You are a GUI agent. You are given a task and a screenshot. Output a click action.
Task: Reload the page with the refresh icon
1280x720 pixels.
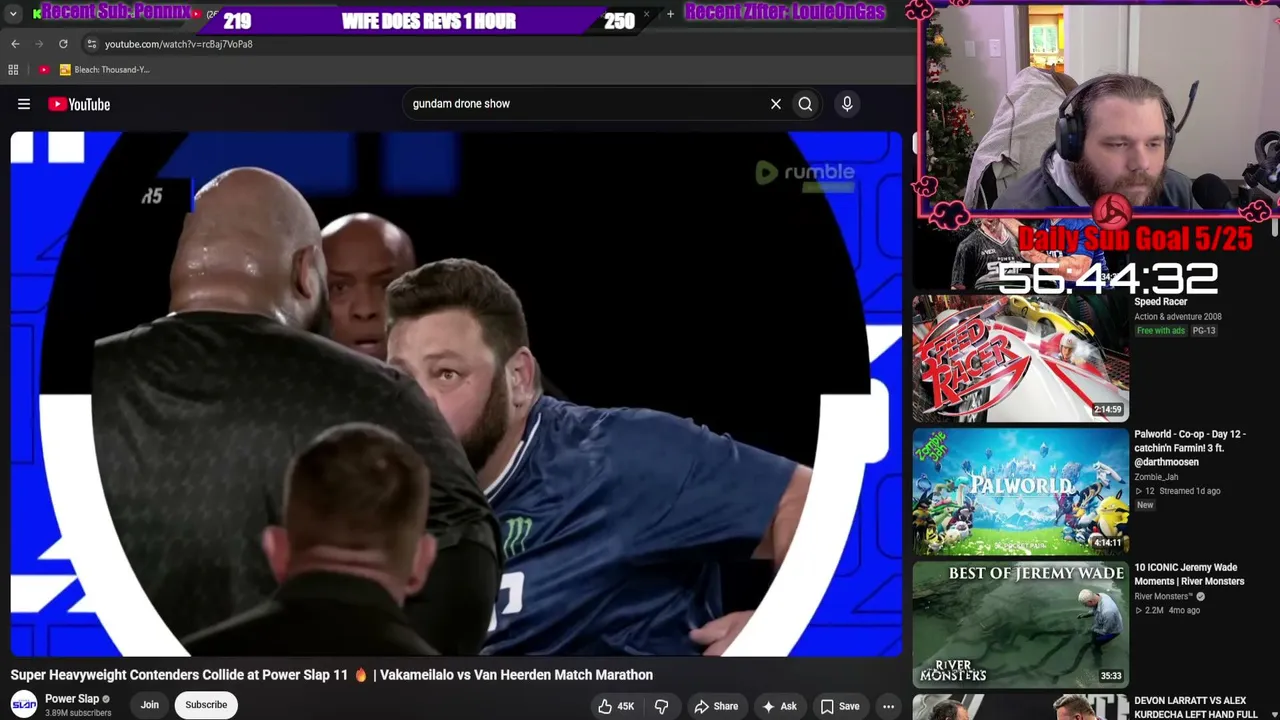point(63,44)
